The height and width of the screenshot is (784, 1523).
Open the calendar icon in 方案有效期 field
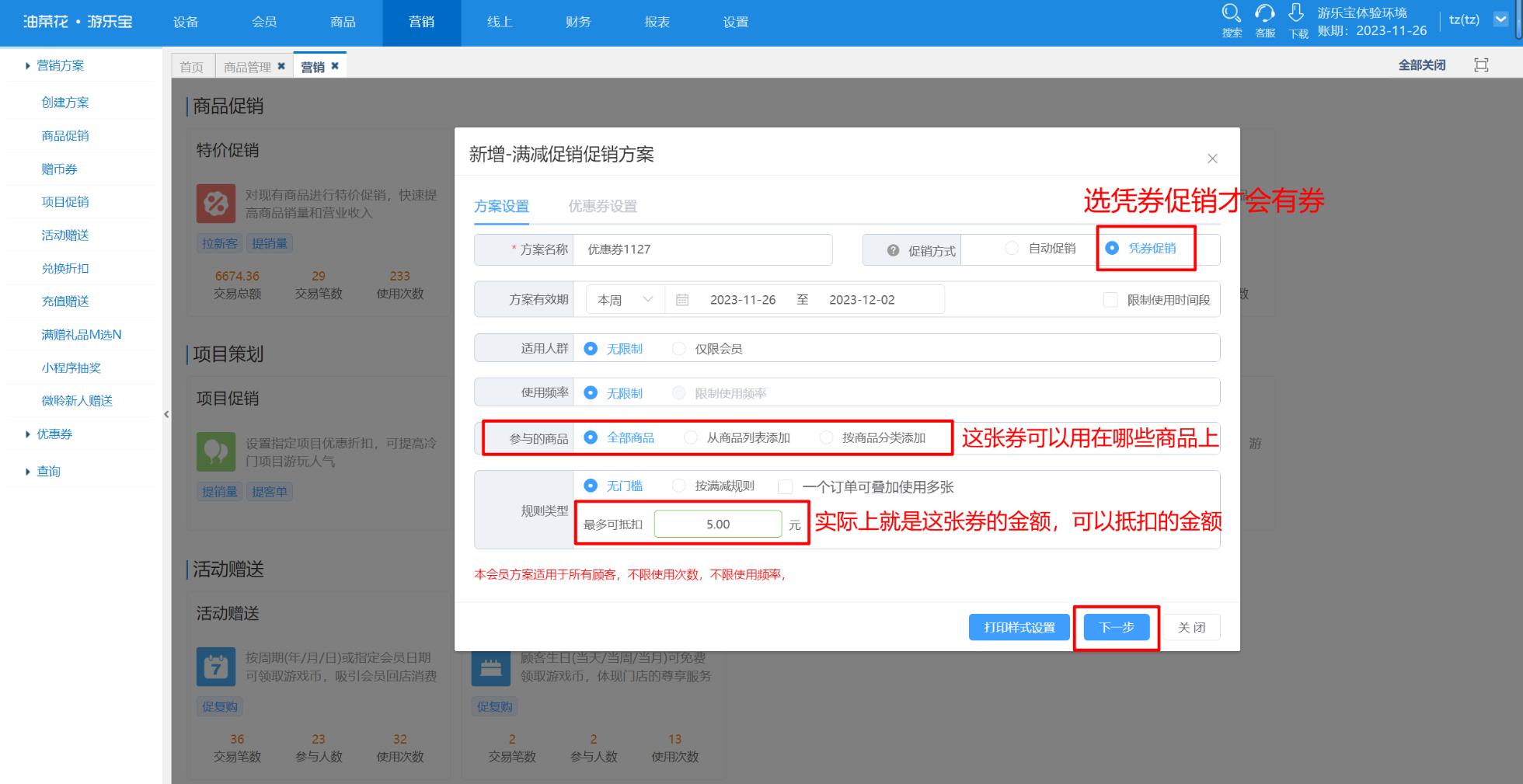pos(682,300)
